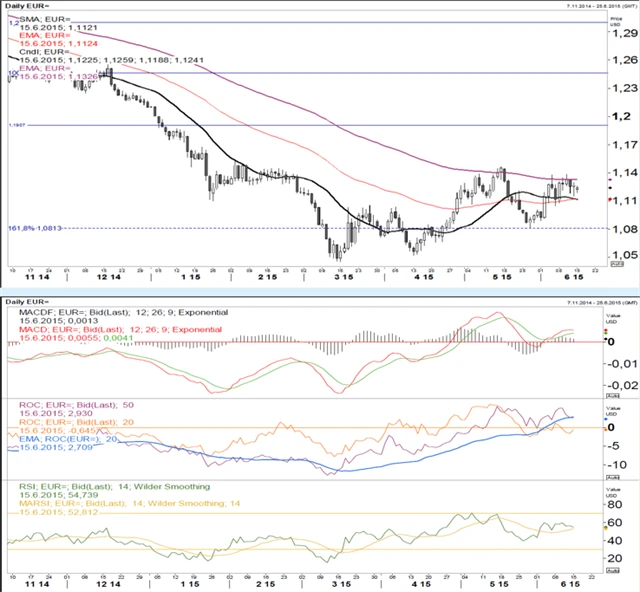
Task: Select the 'Cndl; EUR=' candlestick legend label
Action: (x=44, y=52)
